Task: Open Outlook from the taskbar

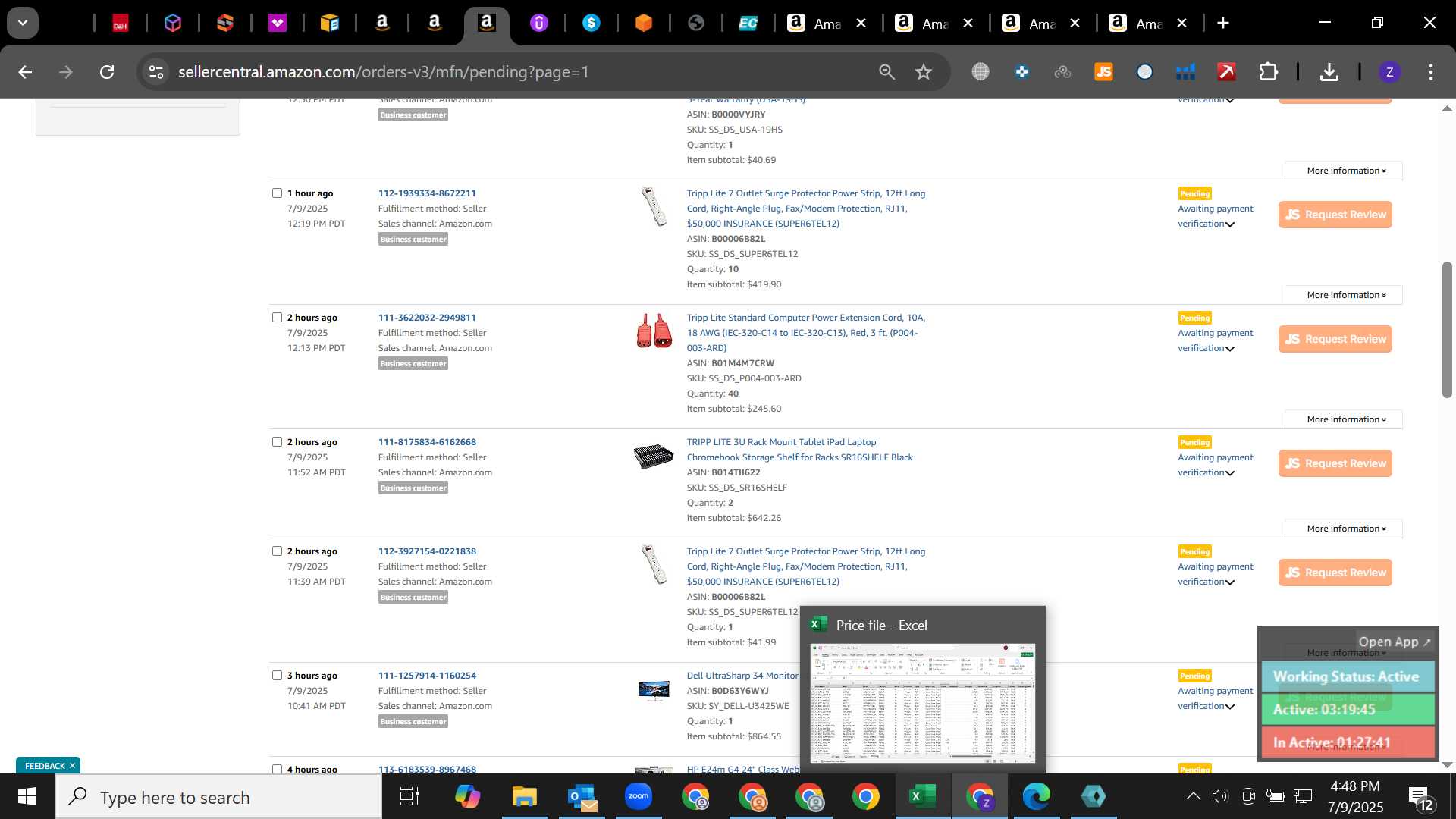Action: (582, 797)
